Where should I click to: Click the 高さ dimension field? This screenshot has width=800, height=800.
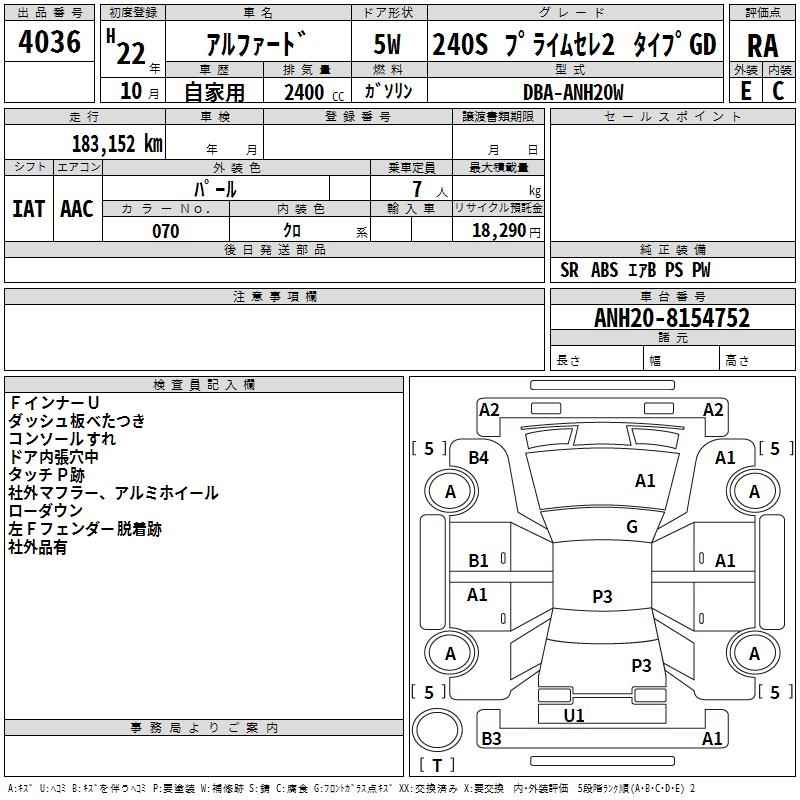point(757,358)
